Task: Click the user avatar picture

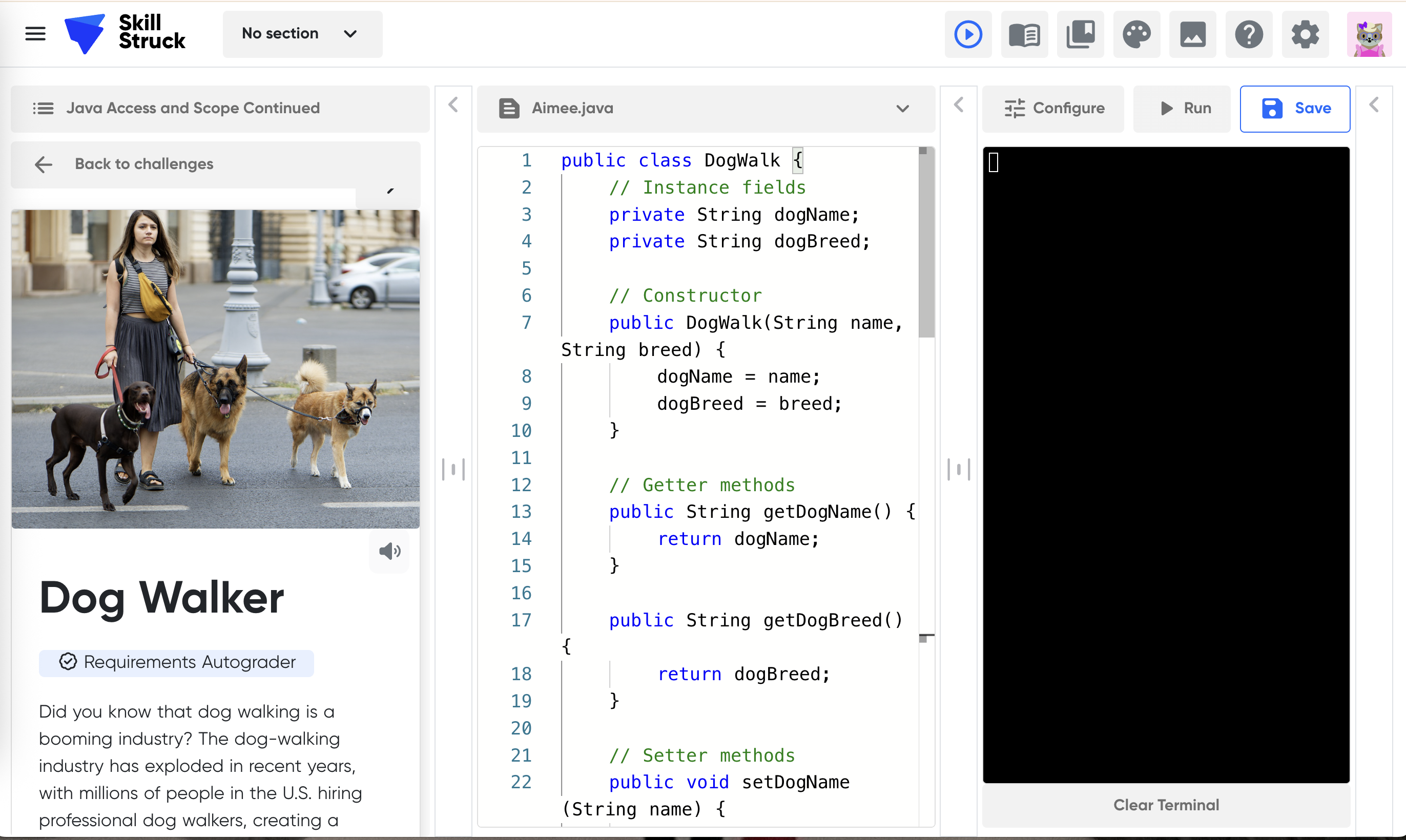Action: pyautogui.click(x=1369, y=34)
